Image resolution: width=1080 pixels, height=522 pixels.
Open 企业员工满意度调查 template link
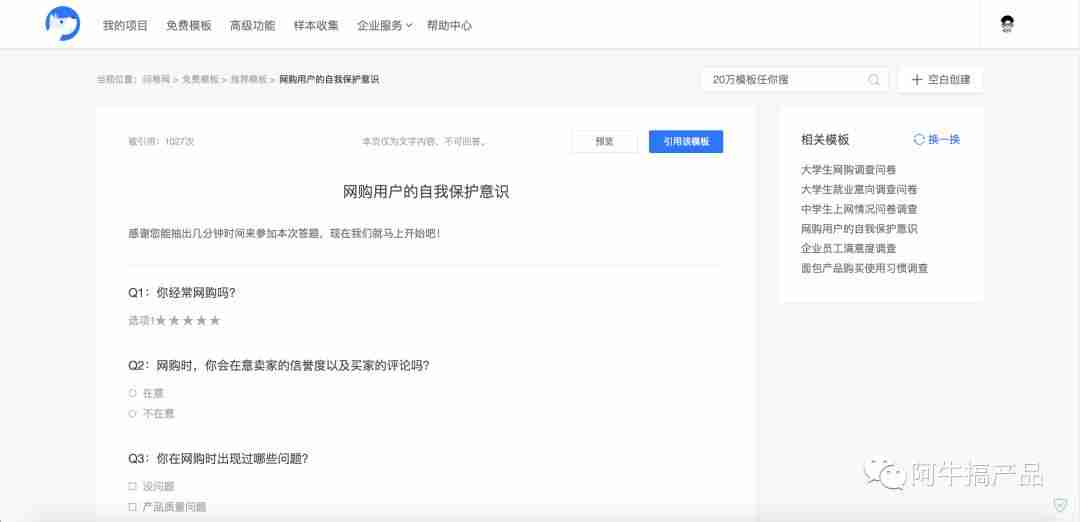(849, 249)
